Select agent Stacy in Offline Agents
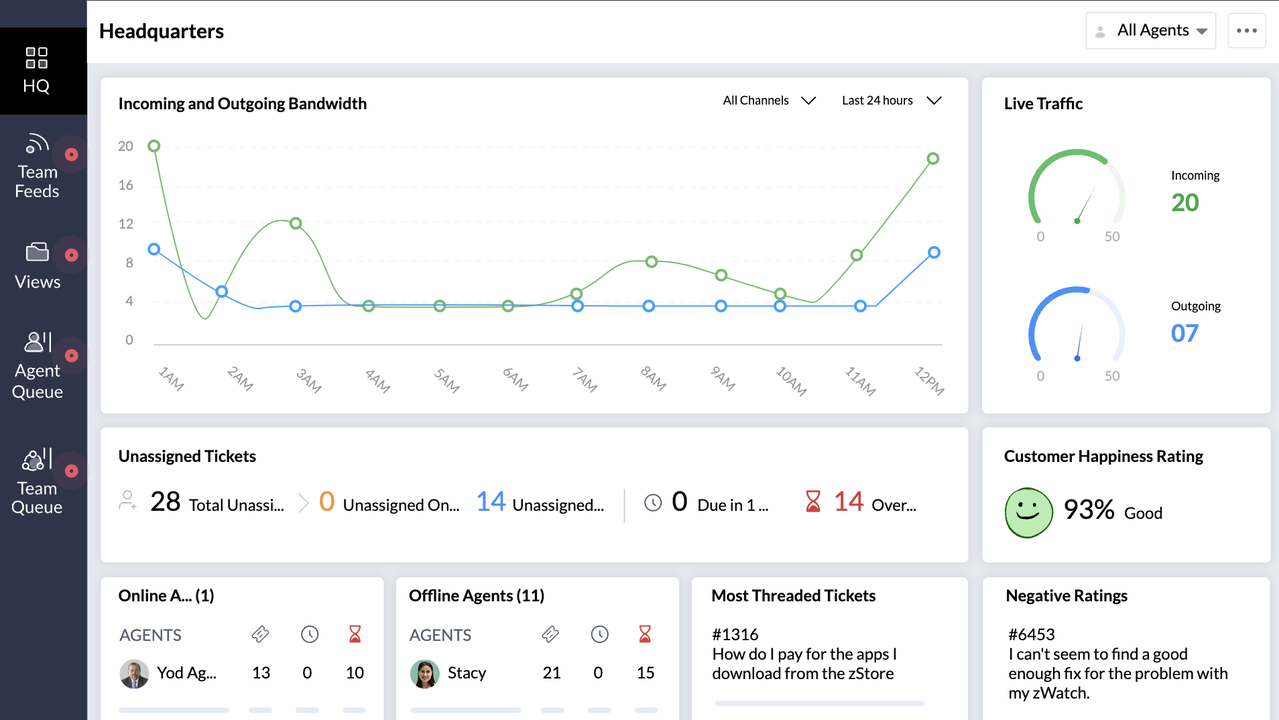The image size is (1279, 720). pyautogui.click(x=466, y=673)
